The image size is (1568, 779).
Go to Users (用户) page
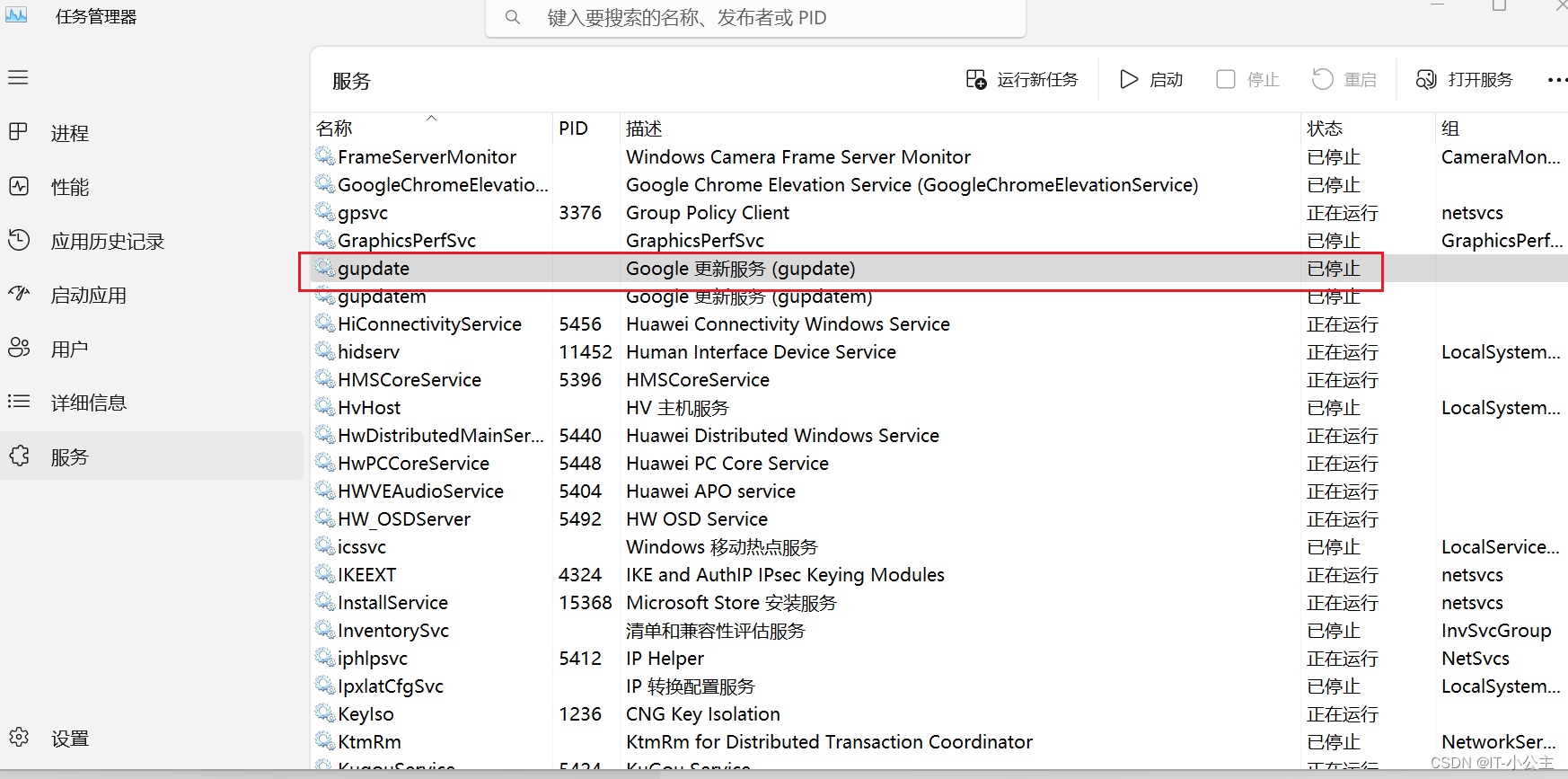point(70,349)
